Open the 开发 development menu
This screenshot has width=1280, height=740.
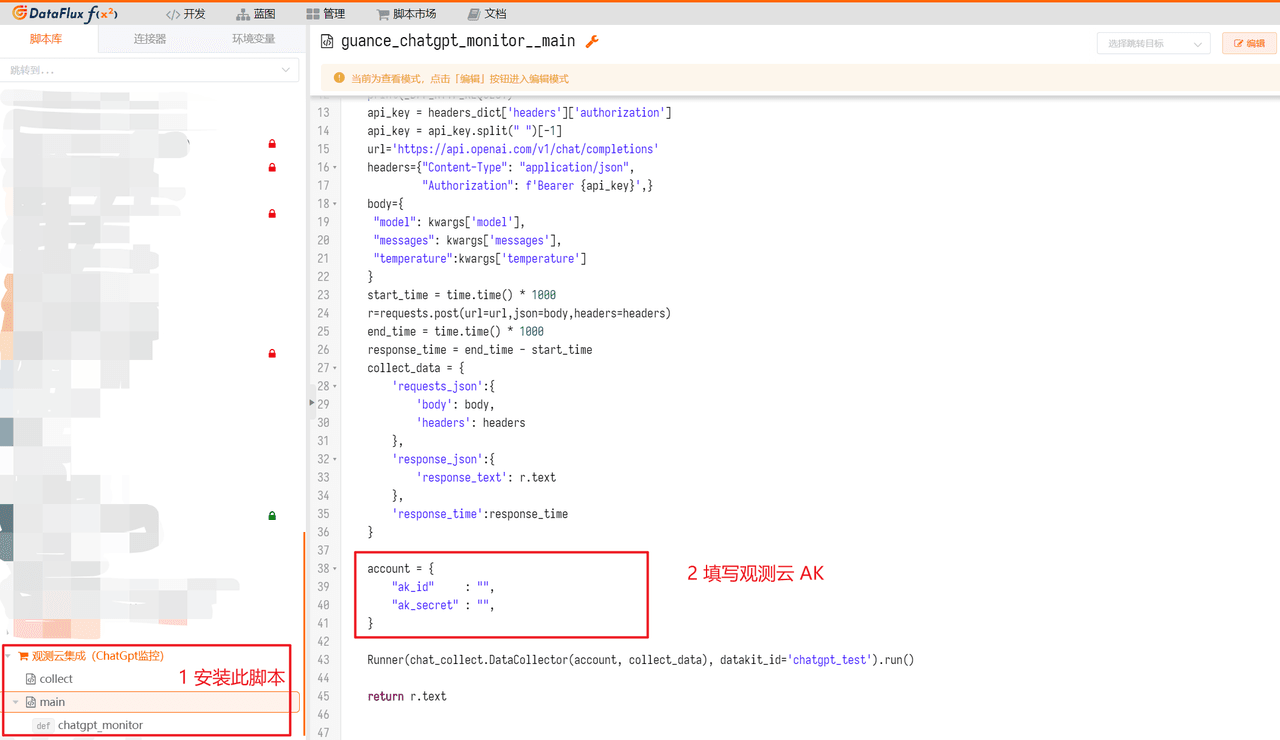pyautogui.click(x=185, y=14)
